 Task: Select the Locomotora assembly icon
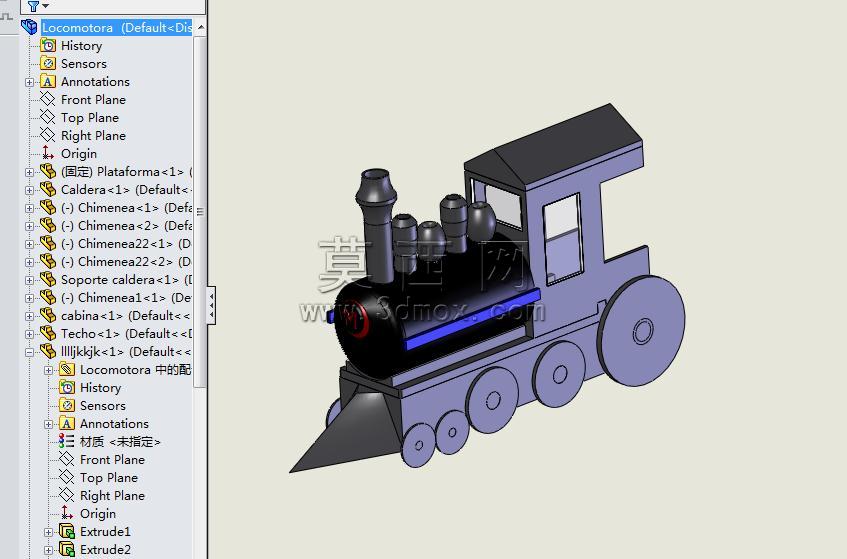29,26
